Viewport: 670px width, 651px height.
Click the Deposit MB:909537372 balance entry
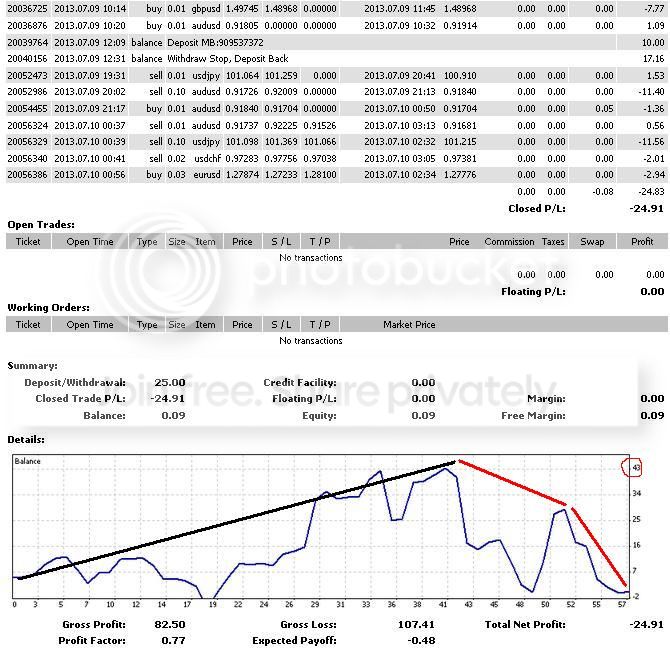[215, 43]
